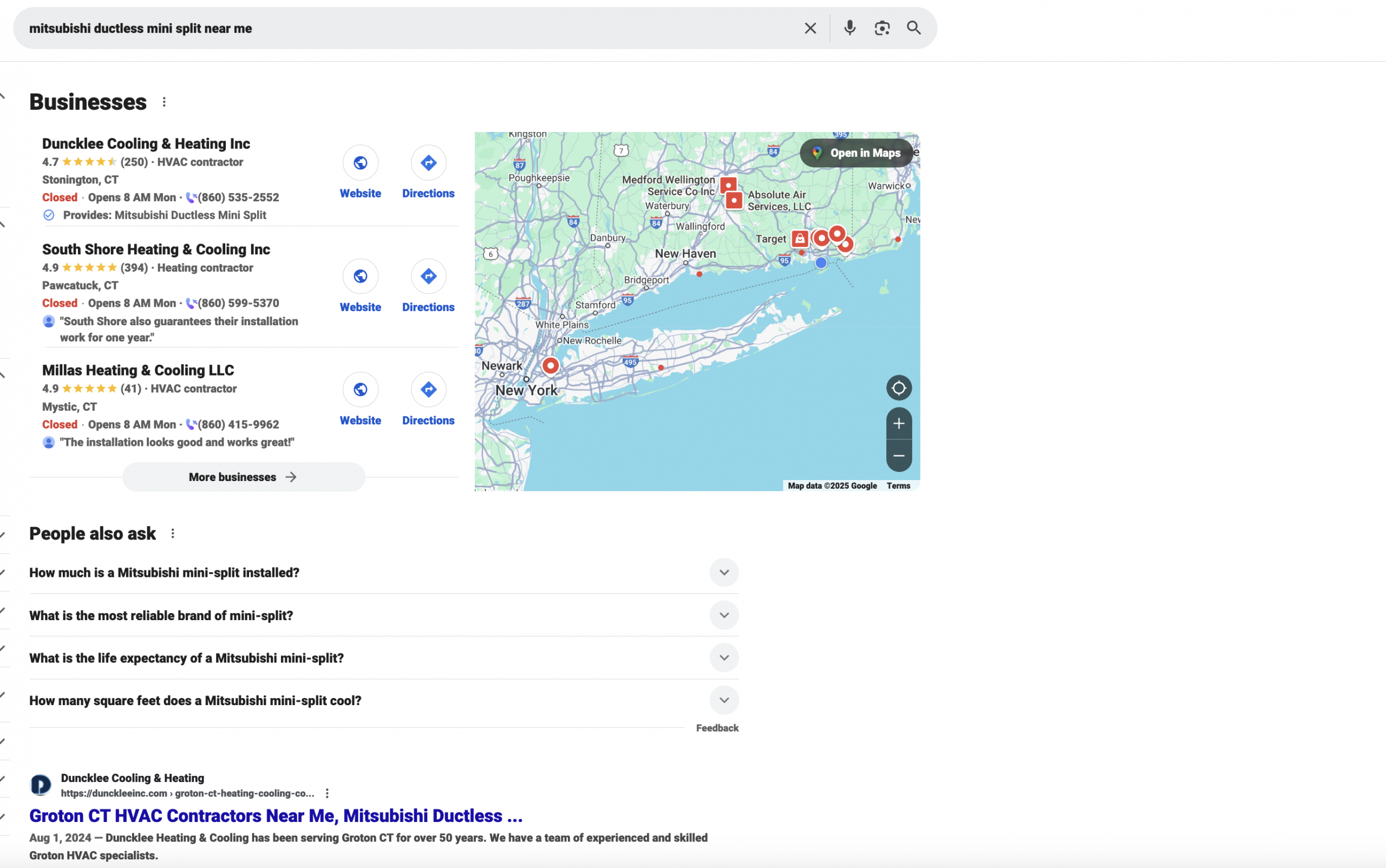Click 'The installation looks good and works great!' review
The image size is (1386, 868).
tap(177, 443)
